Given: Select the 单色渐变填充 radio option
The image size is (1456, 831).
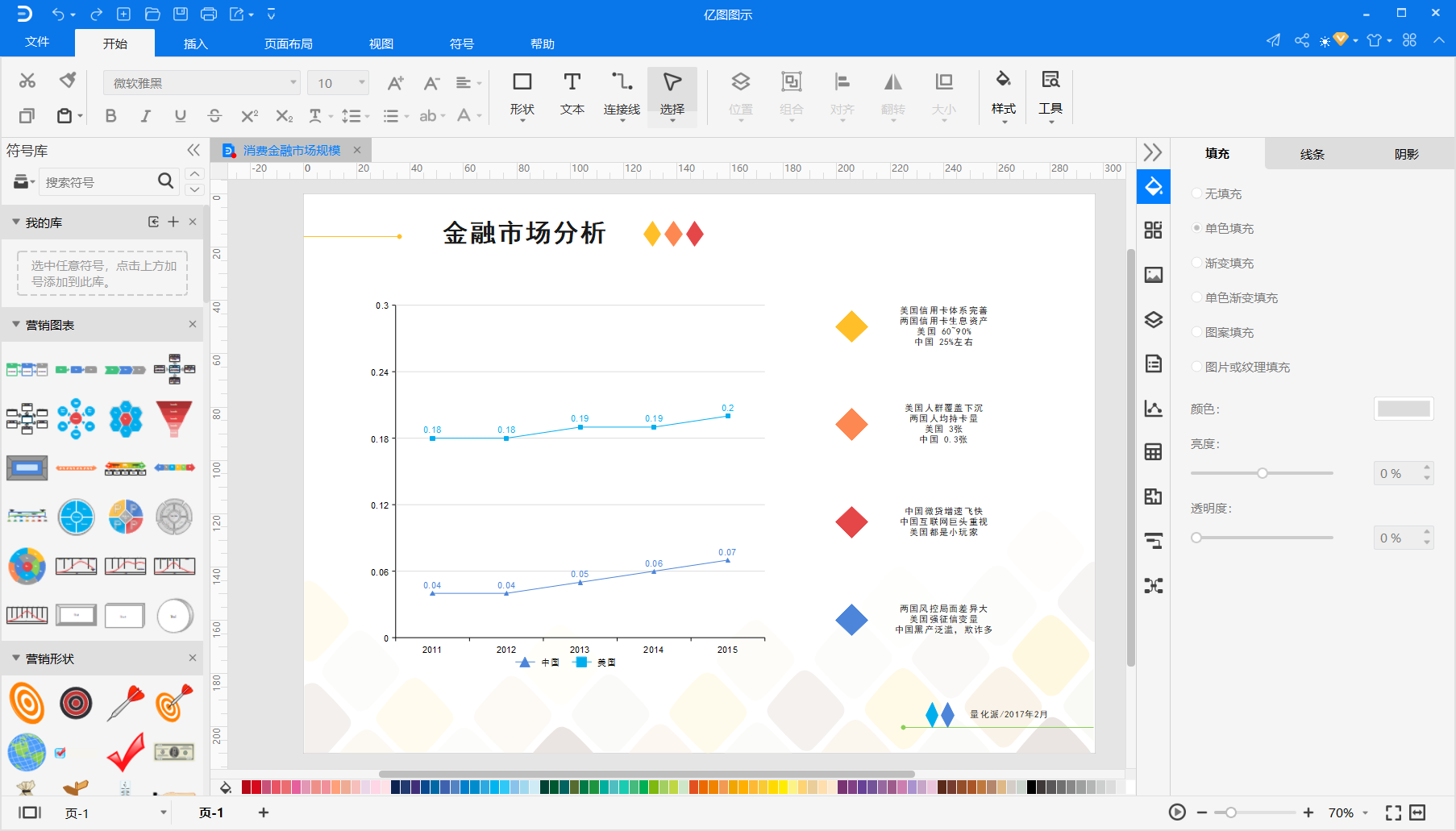Looking at the screenshot, I should (1197, 297).
